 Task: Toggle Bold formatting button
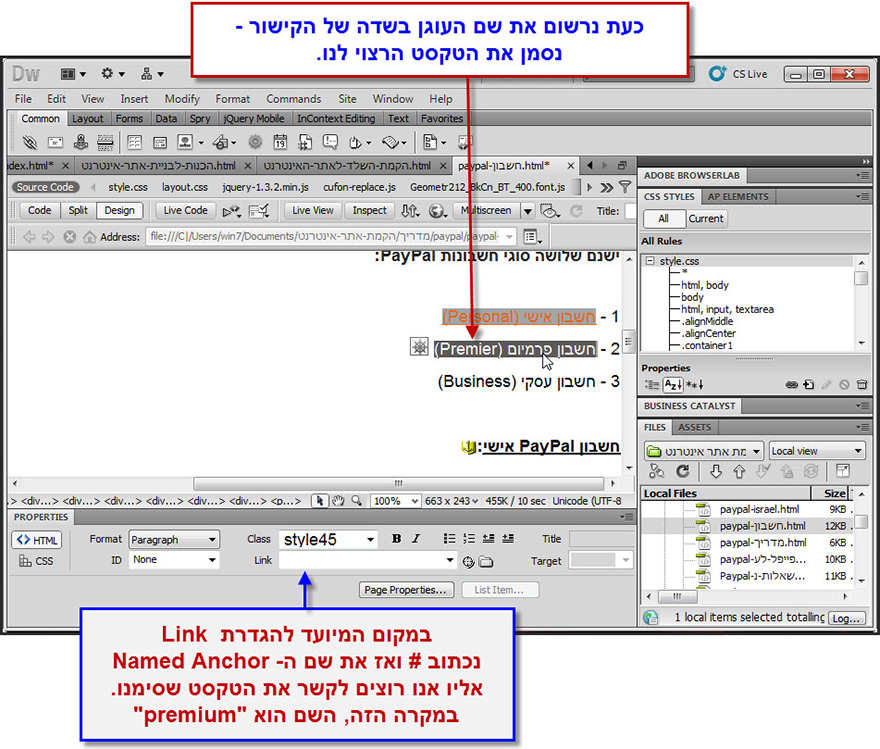396,539
